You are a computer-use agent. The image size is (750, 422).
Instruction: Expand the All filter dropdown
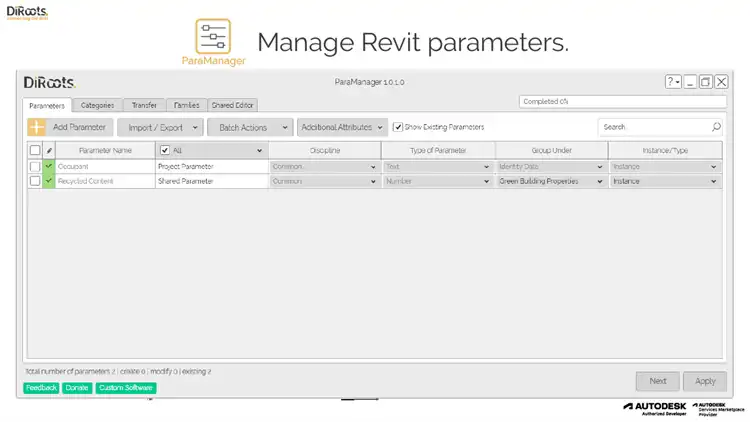point(259,150)
